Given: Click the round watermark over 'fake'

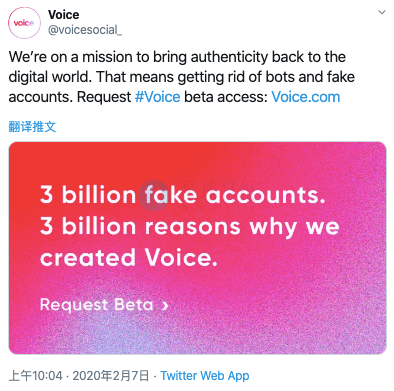Looking at the screenshot, I should pos(154,196).
